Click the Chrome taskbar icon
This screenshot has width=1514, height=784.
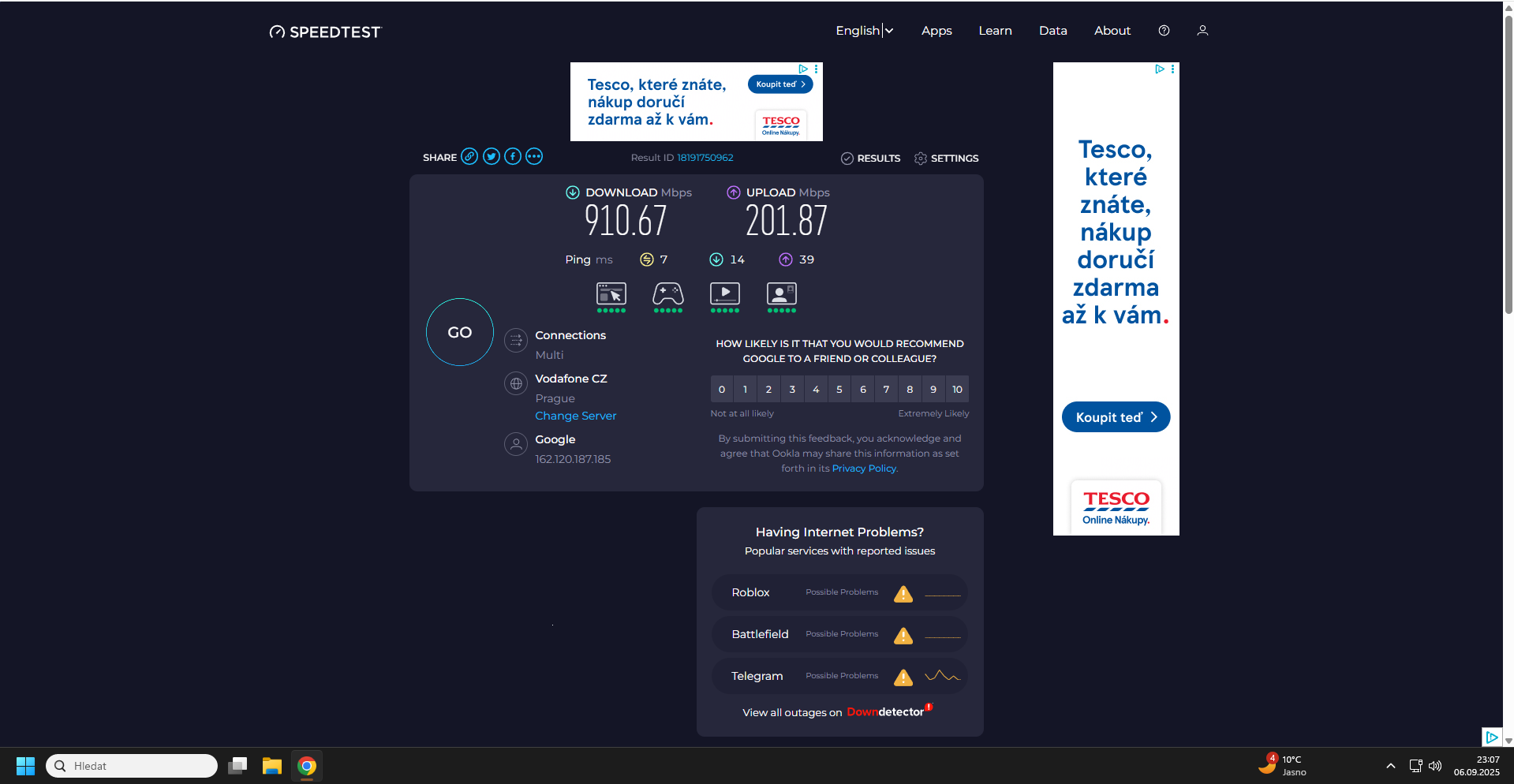coord(307,766)
